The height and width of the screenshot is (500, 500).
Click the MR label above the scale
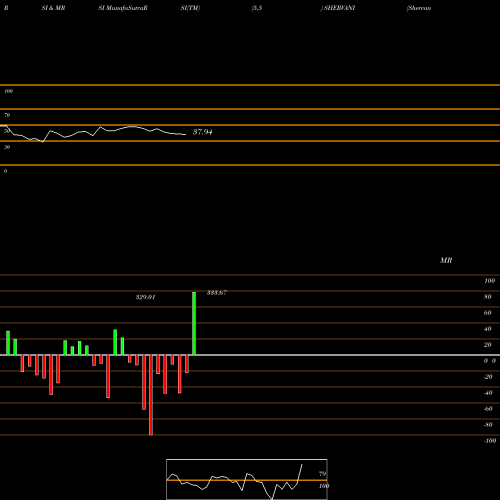446,260
